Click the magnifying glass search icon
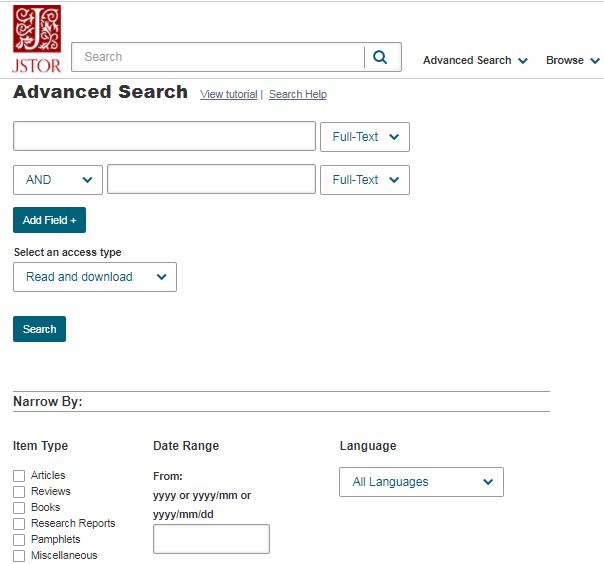Viewport: 604px width, 564px height. point(380,57)
